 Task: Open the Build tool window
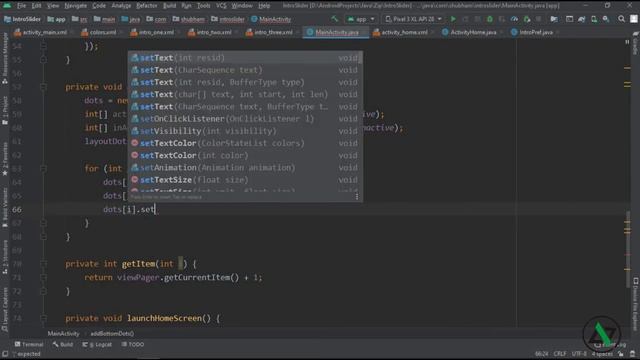tap(63, 344)
